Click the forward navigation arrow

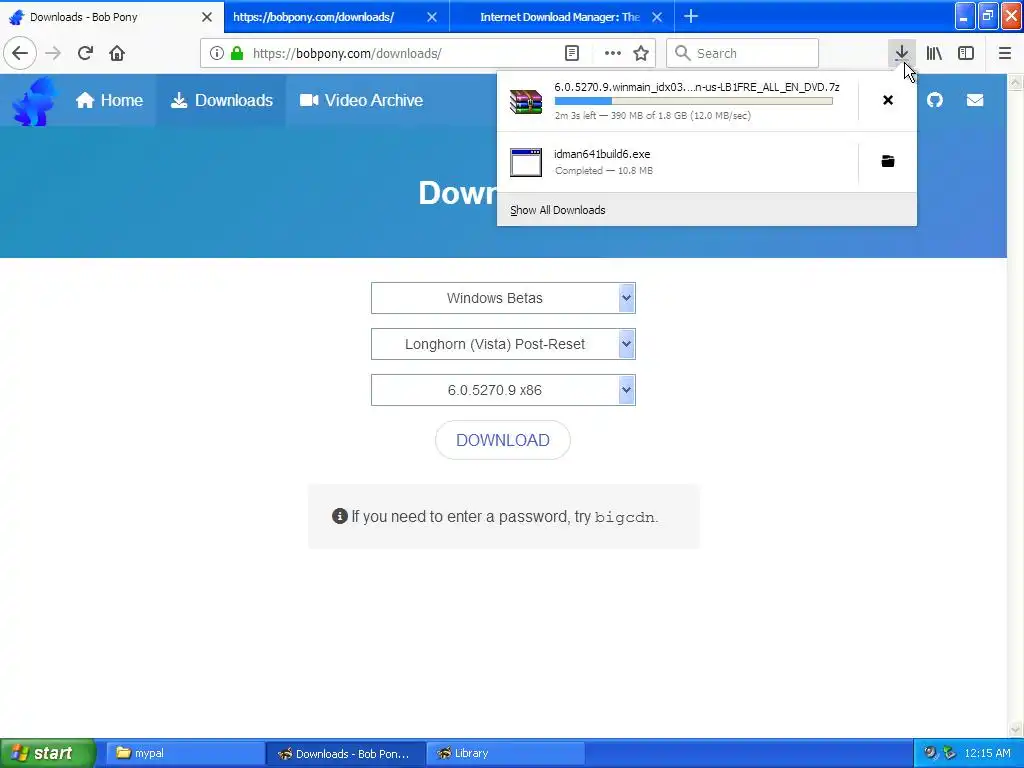(53, 53)
